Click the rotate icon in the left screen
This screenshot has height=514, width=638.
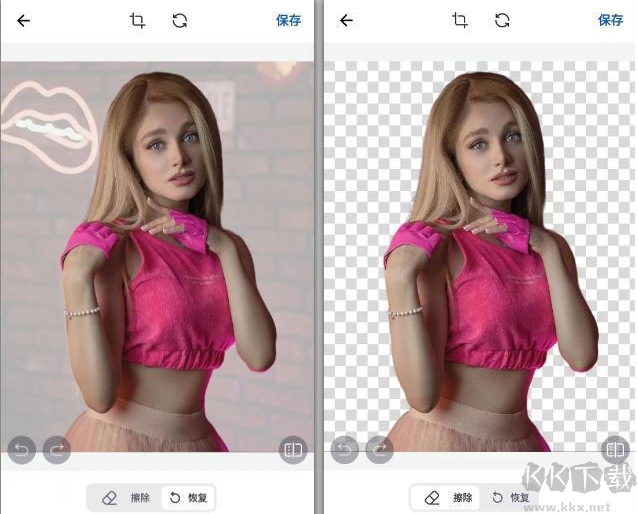point(180,20)
